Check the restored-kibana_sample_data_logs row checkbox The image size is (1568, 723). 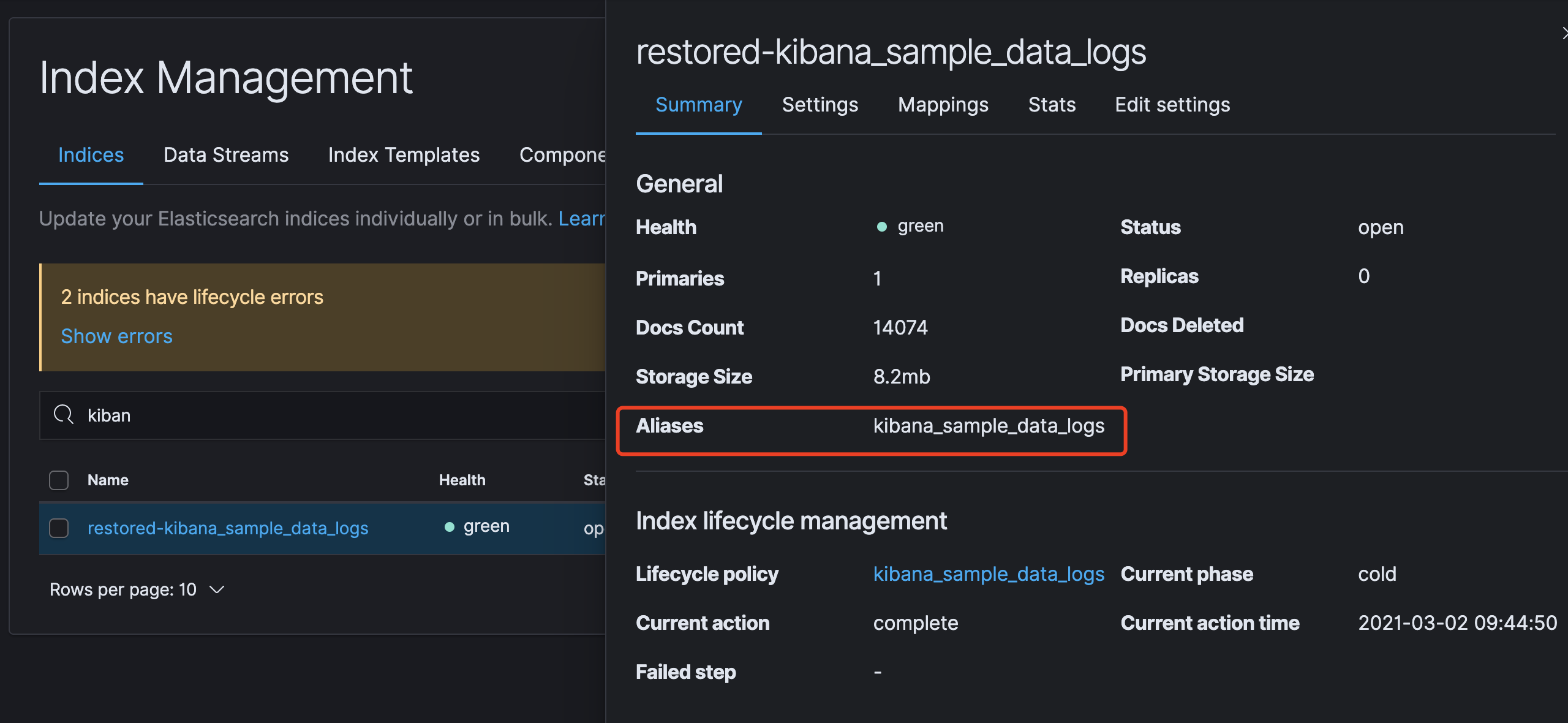(59, 528)
